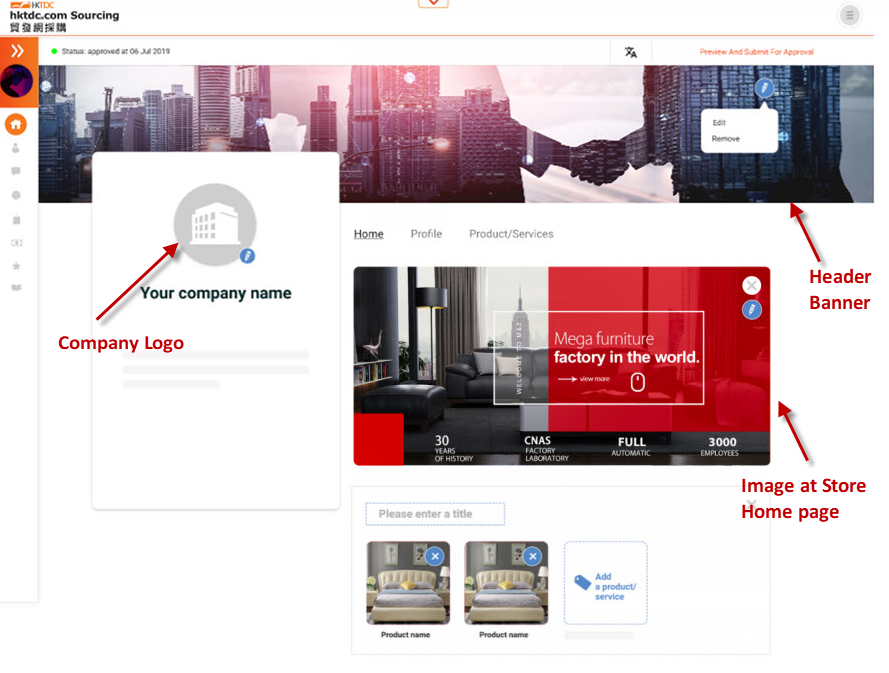Viewport: 889px width, 673px height.
Task: Click the hktdc.com Sourcing logo
Action: (x=64, y=16)
